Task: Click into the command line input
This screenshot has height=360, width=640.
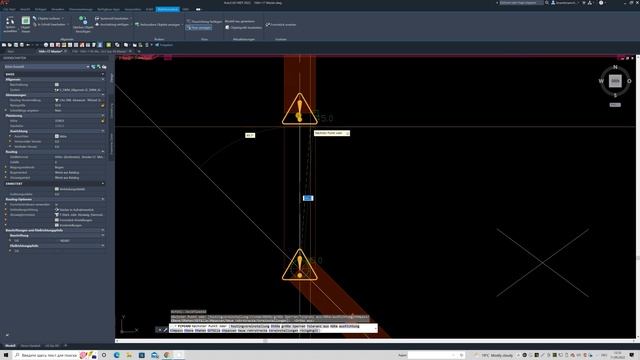Action: tap(273, 328)
